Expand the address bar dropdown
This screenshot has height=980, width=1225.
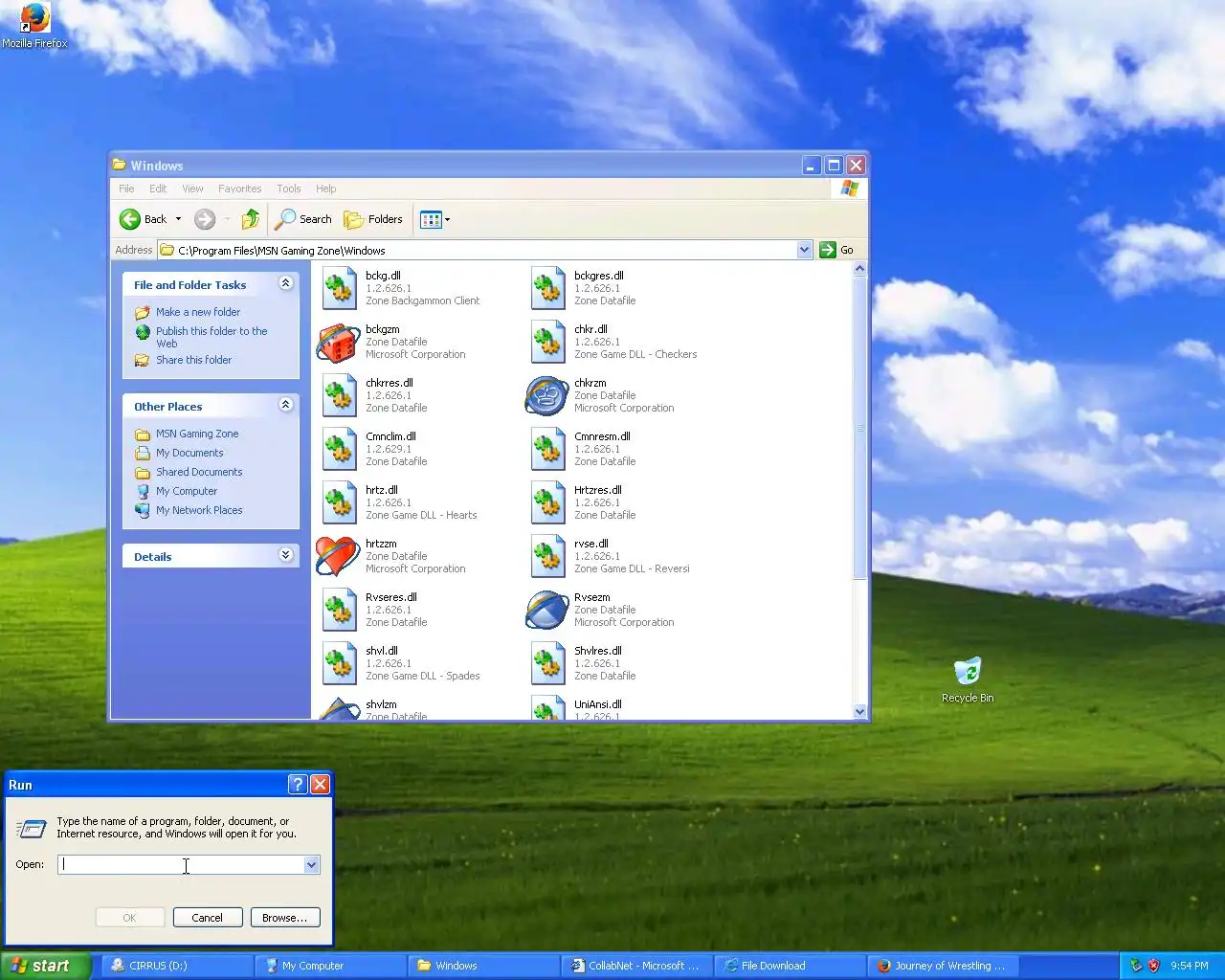[804, 250]
